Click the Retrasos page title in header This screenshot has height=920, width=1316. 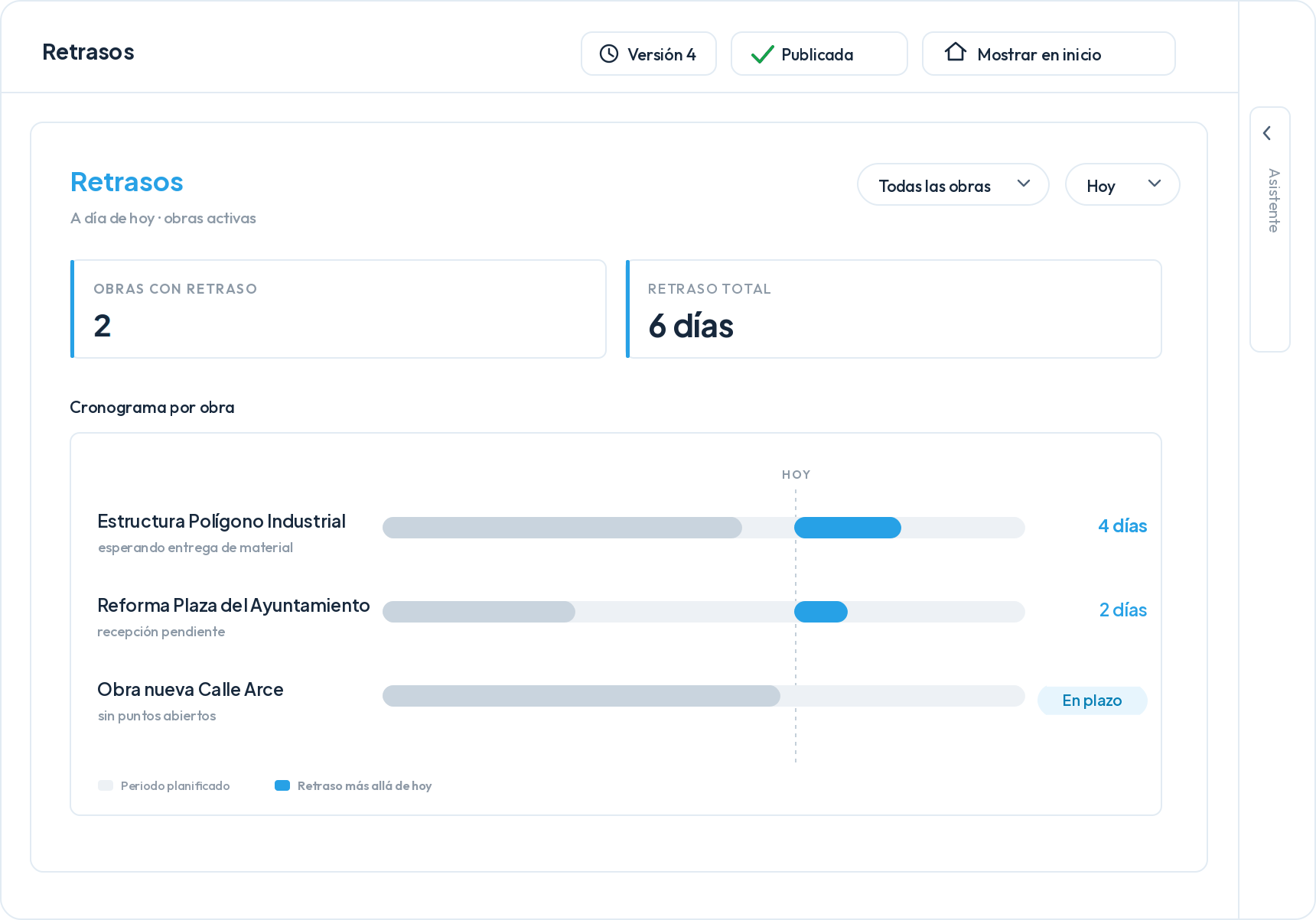tap(88, 52)
